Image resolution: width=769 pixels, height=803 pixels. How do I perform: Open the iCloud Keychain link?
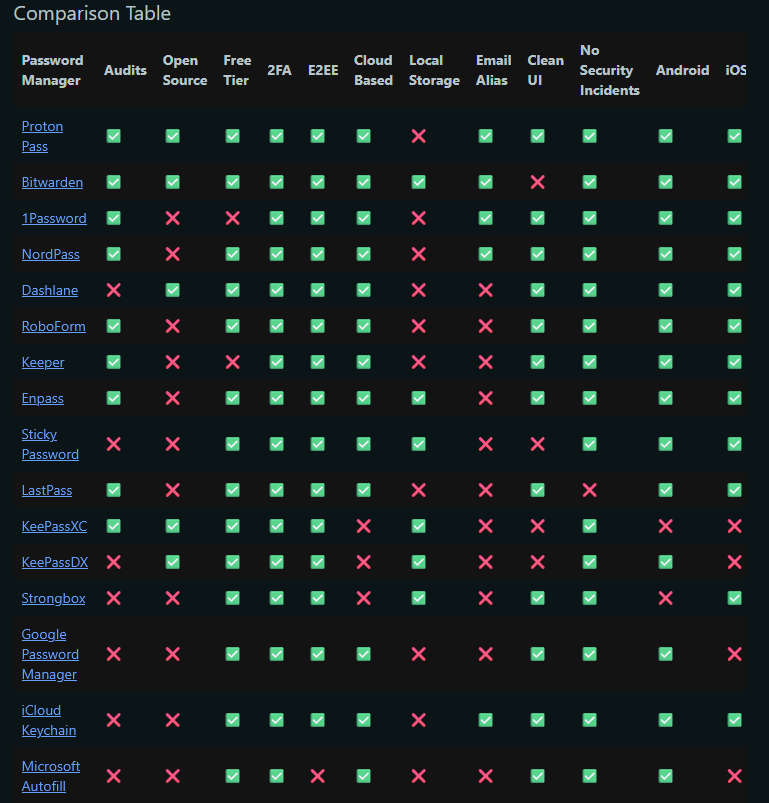(x=49, y=720)
